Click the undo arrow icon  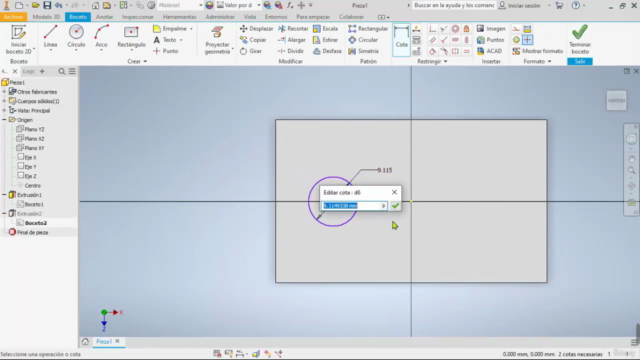click(x=58, y=5)
